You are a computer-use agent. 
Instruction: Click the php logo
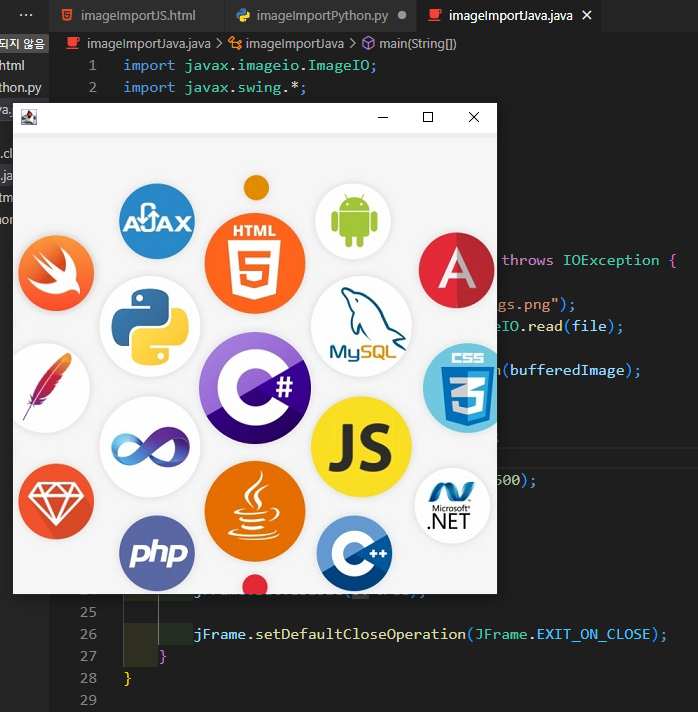[x=157, y=554]
